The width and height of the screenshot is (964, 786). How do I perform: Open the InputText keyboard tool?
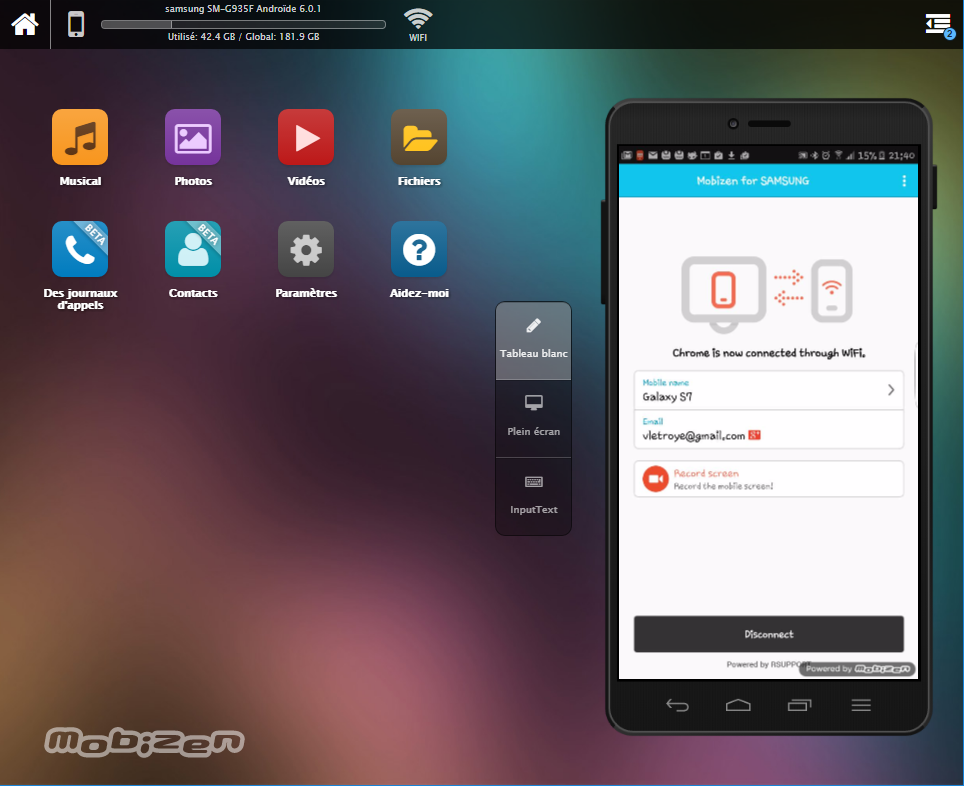click(534, 496)
